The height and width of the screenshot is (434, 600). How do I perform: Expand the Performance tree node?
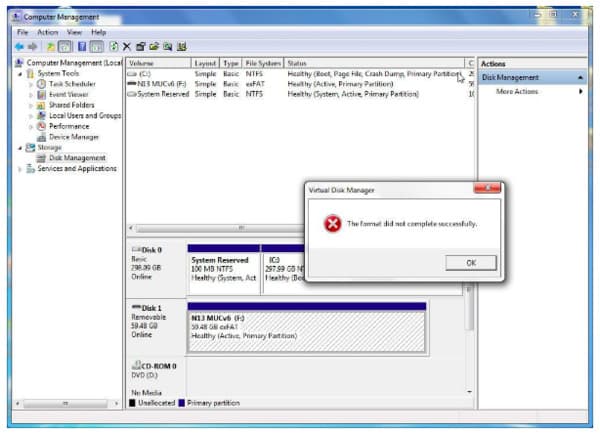coord(31,127)
